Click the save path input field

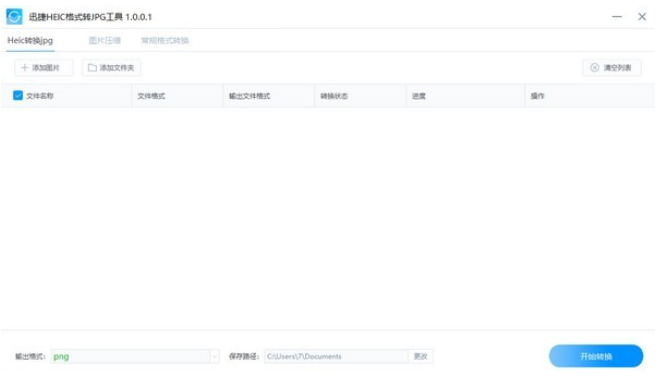336,356
